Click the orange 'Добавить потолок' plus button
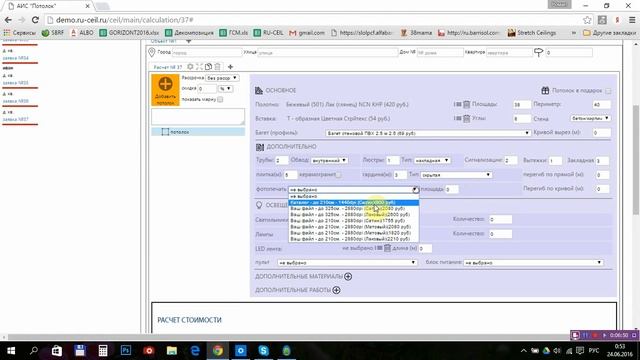This screenshot has height=360, width=640. point(165,90)
